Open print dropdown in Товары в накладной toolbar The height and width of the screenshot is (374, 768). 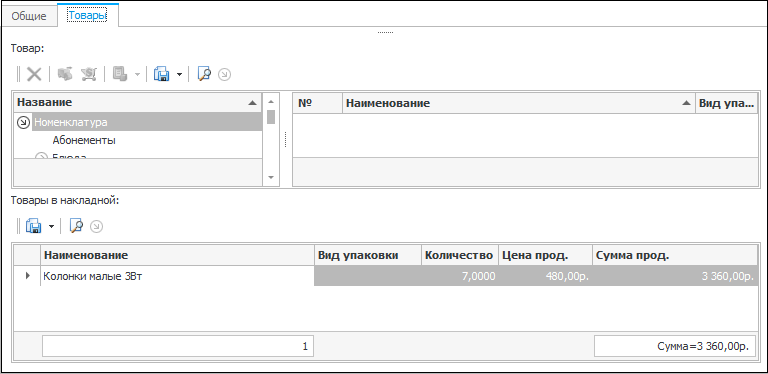point(51,227)
